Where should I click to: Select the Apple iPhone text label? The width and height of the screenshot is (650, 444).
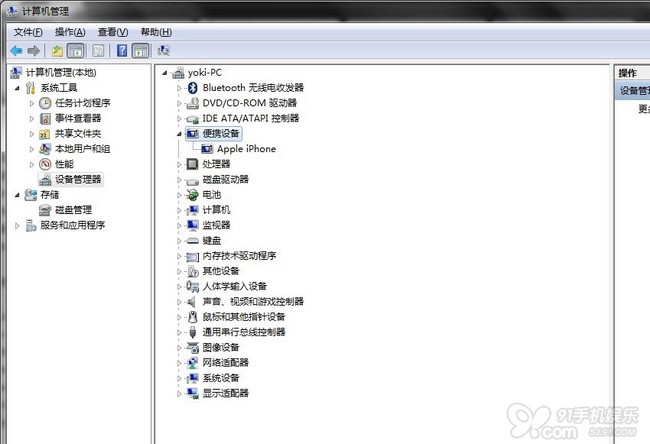pyautogui.click(x=246, y=149)
